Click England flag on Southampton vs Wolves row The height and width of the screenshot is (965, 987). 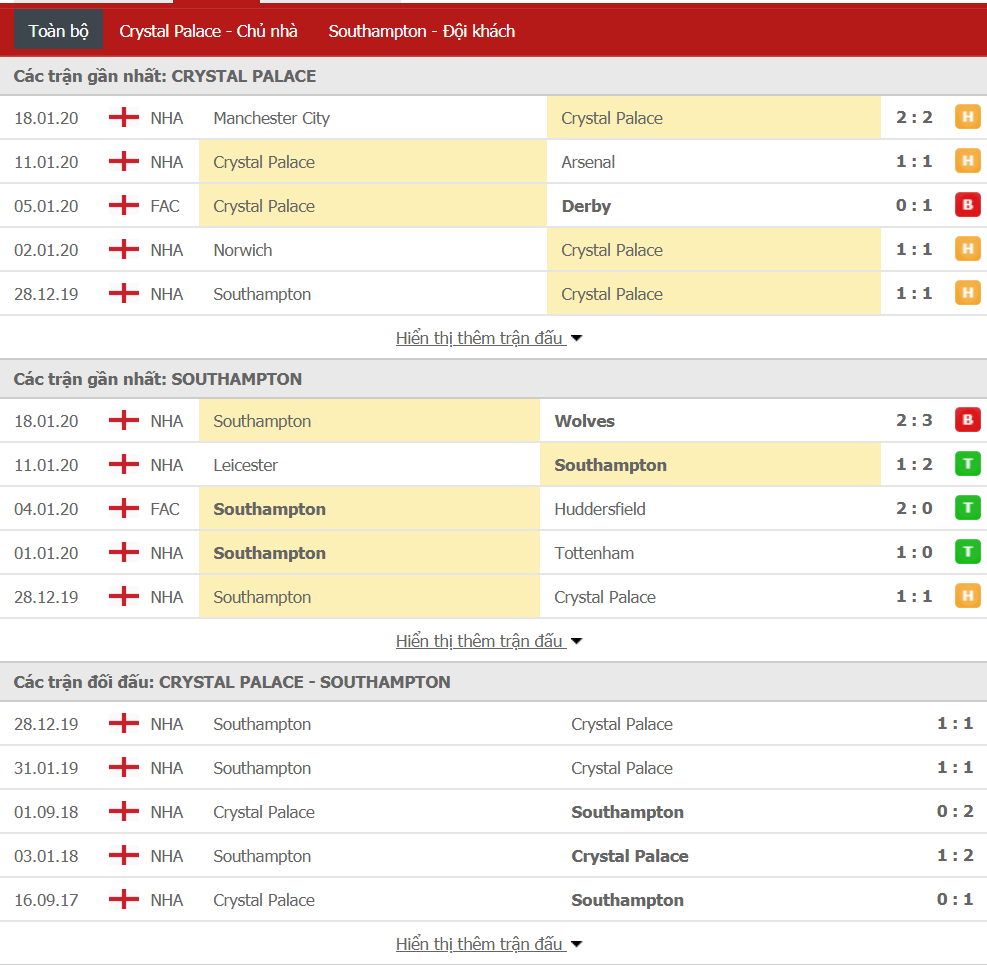[x=123, y=420]
